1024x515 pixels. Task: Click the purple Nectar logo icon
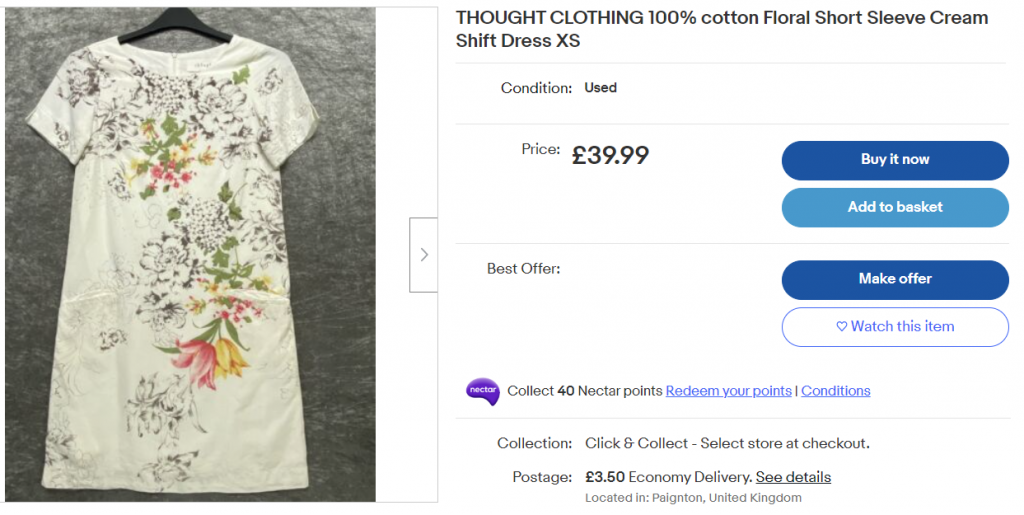coord(482,391)
